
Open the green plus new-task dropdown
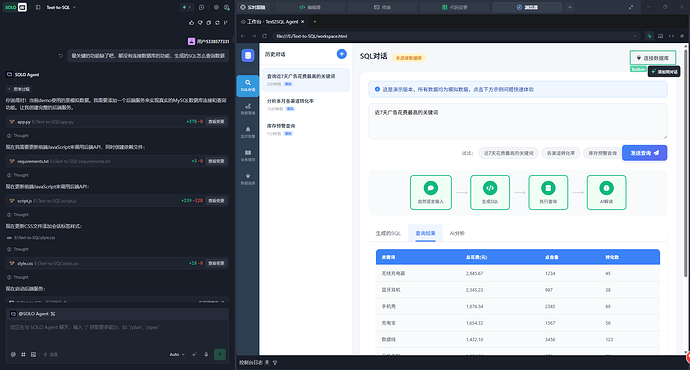[186, 7]
